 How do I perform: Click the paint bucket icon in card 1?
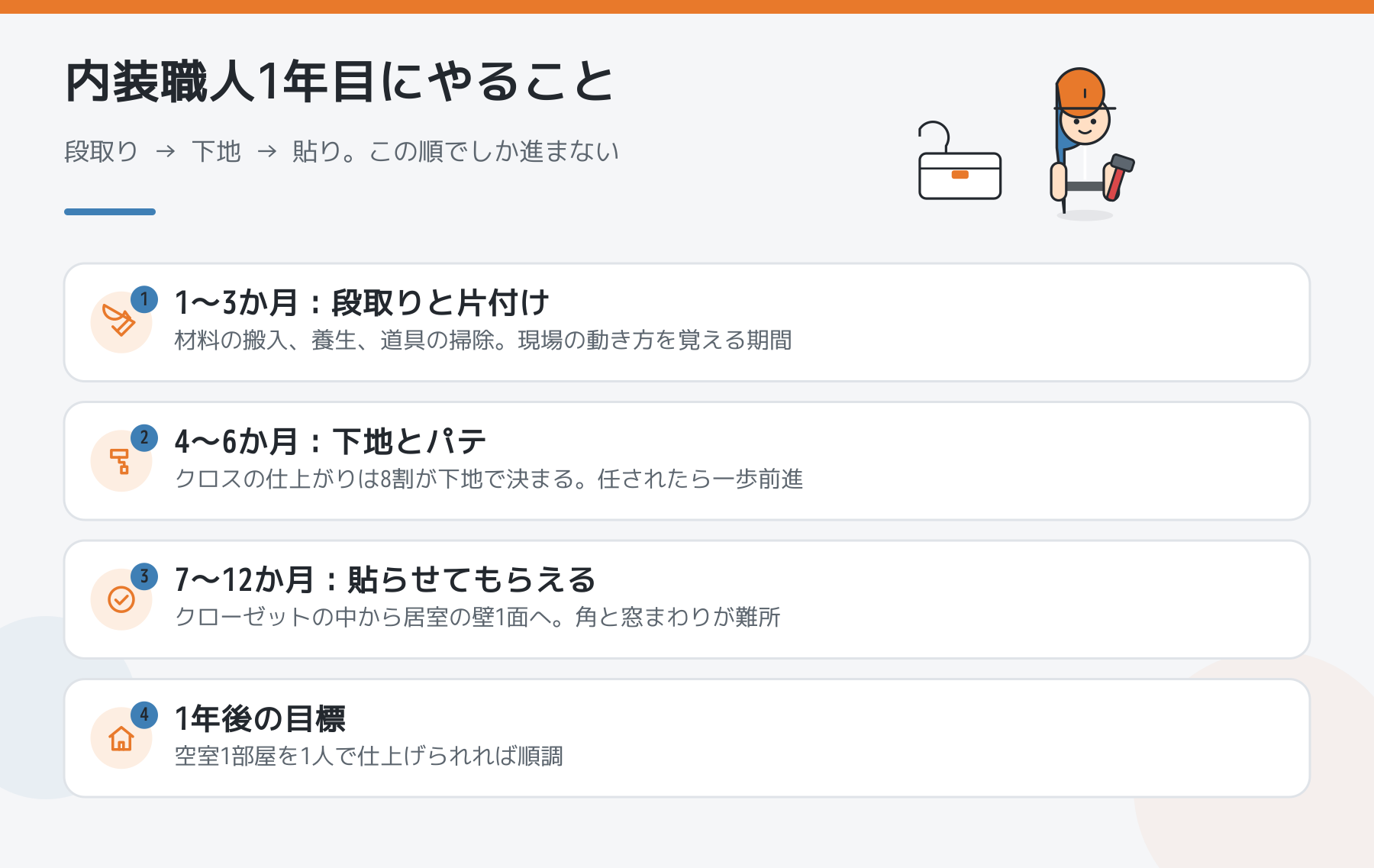(121, 321)
